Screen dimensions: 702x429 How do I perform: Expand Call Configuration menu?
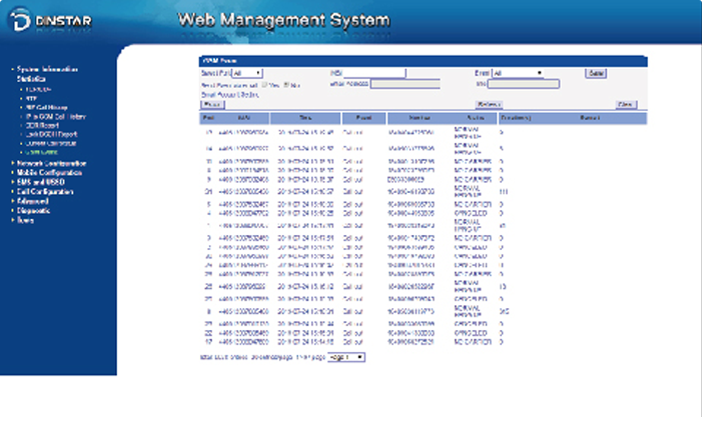pos(45,192)
